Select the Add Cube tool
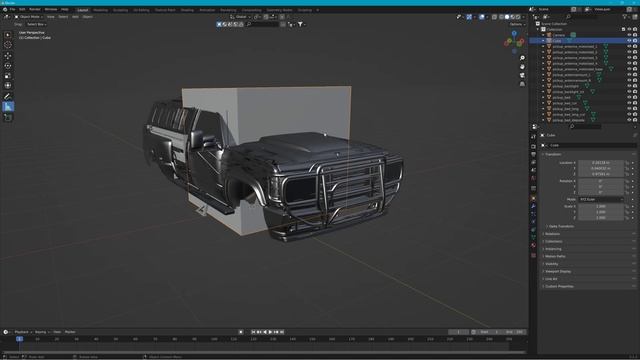 tap(8, 118)
